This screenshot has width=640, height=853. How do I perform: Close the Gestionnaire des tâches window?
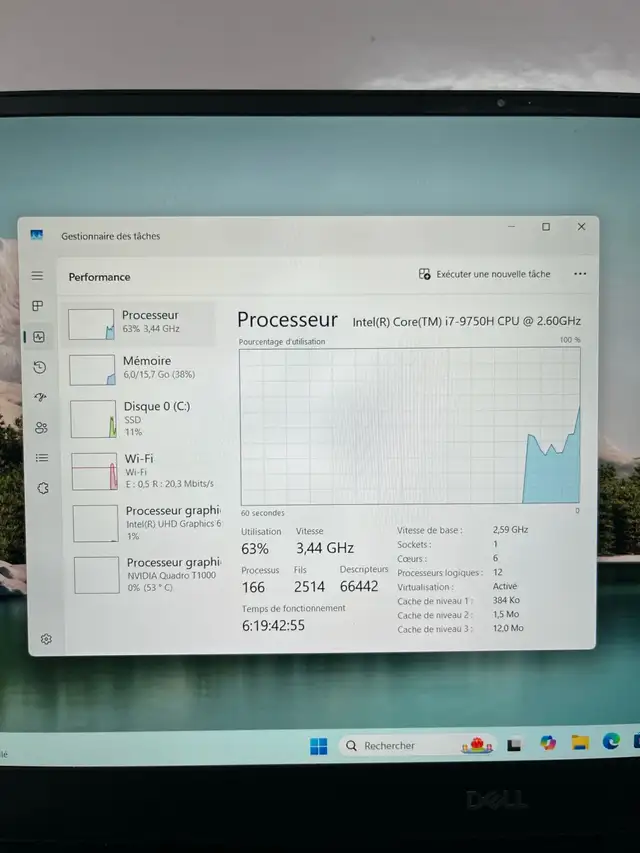click(x=581, y=226)
